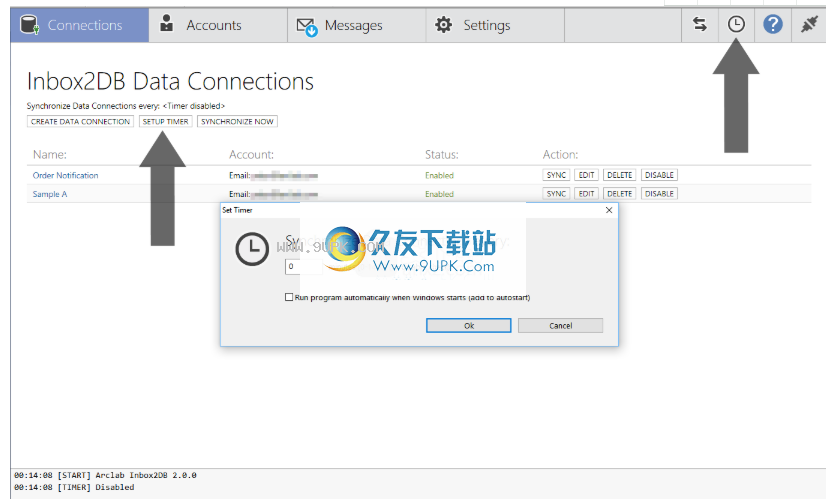Viewport: 826px width, 499px height.
Task: Switch to the Accounts tab
Action: click(218, 25)
